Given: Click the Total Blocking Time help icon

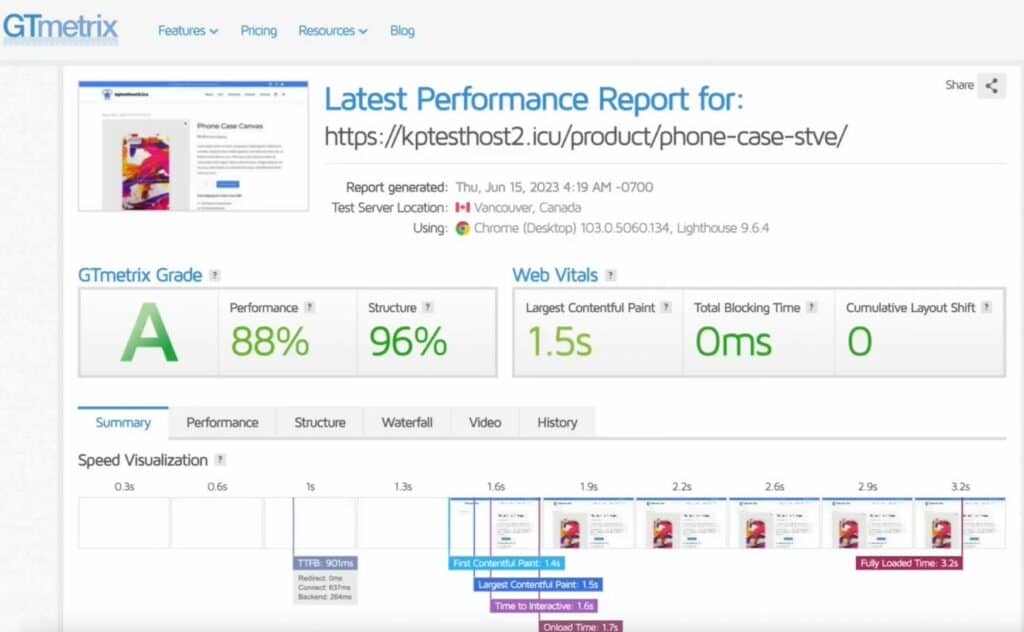Looking at the screenshot, I should (x=810, y=307).
